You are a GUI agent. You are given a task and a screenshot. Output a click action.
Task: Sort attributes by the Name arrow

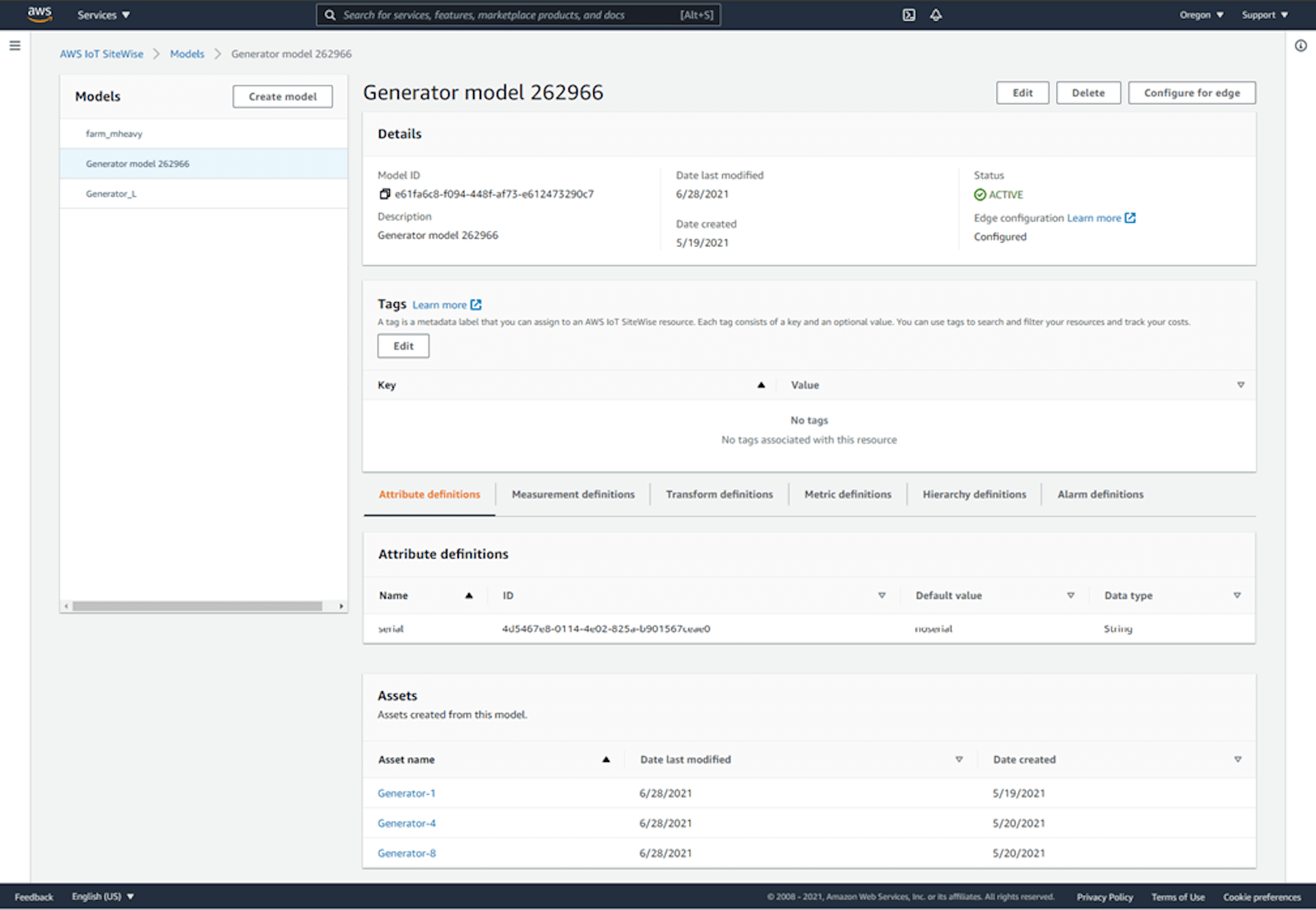tap(469, 596)
